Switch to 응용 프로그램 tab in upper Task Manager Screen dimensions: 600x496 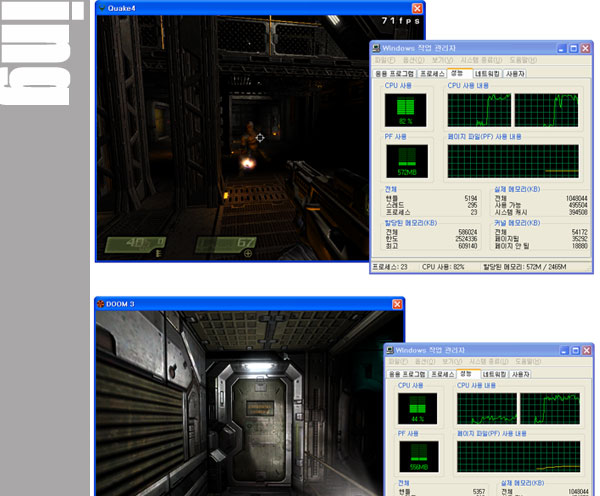coord(394,73)
